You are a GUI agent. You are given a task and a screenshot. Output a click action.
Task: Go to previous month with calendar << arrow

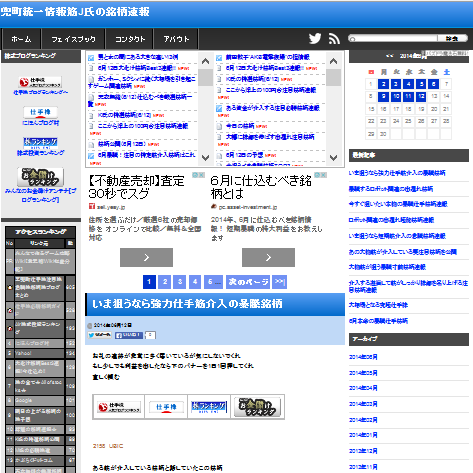click(x=389, y=56)
